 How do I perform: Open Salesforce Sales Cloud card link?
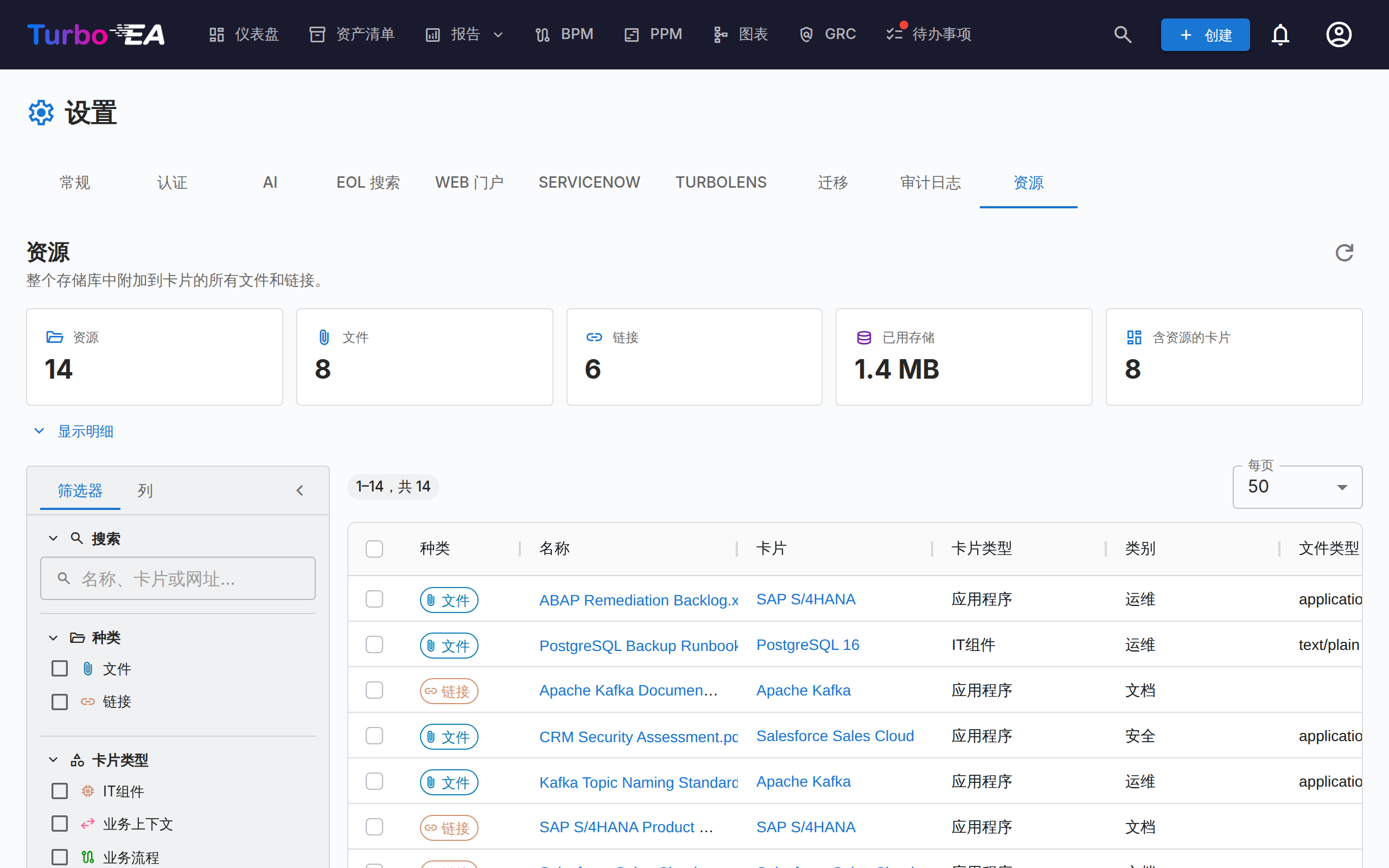[834, 736]
